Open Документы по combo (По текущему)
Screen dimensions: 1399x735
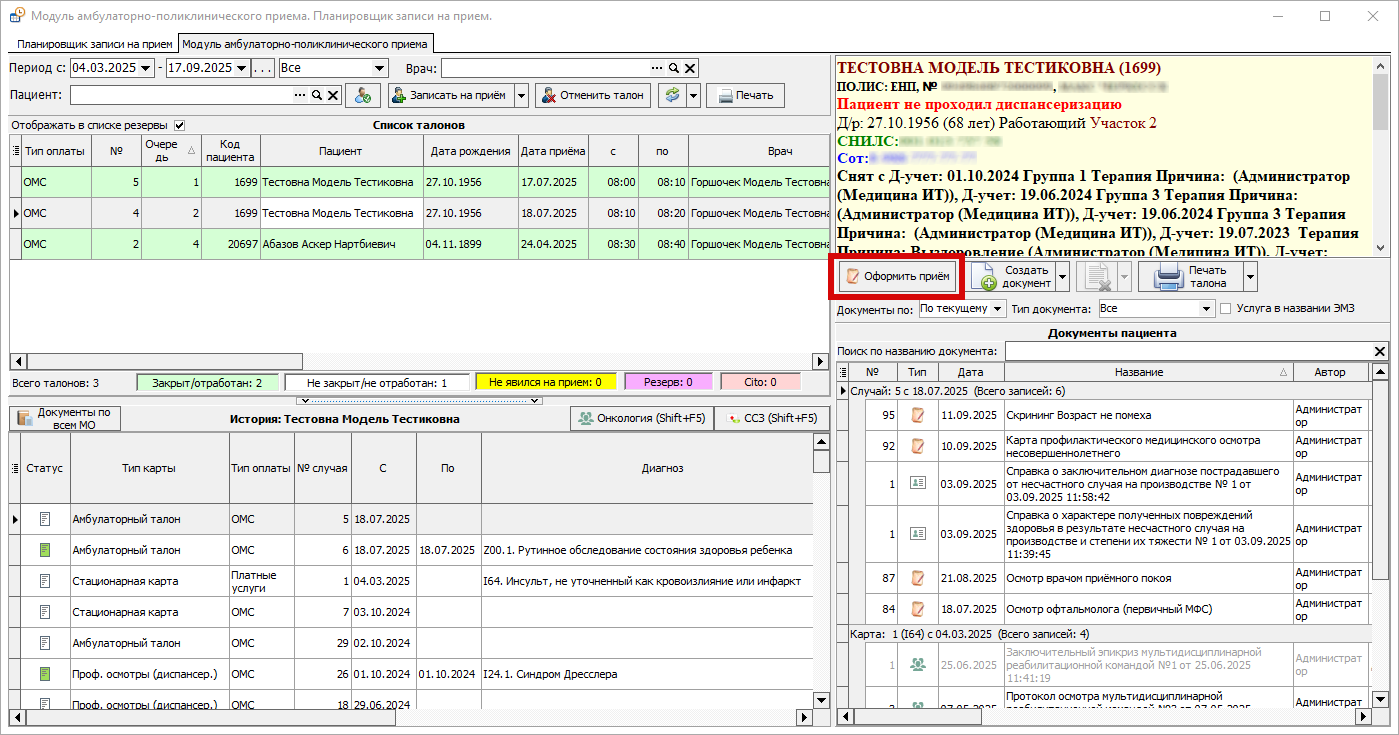(x=962, y=309)
